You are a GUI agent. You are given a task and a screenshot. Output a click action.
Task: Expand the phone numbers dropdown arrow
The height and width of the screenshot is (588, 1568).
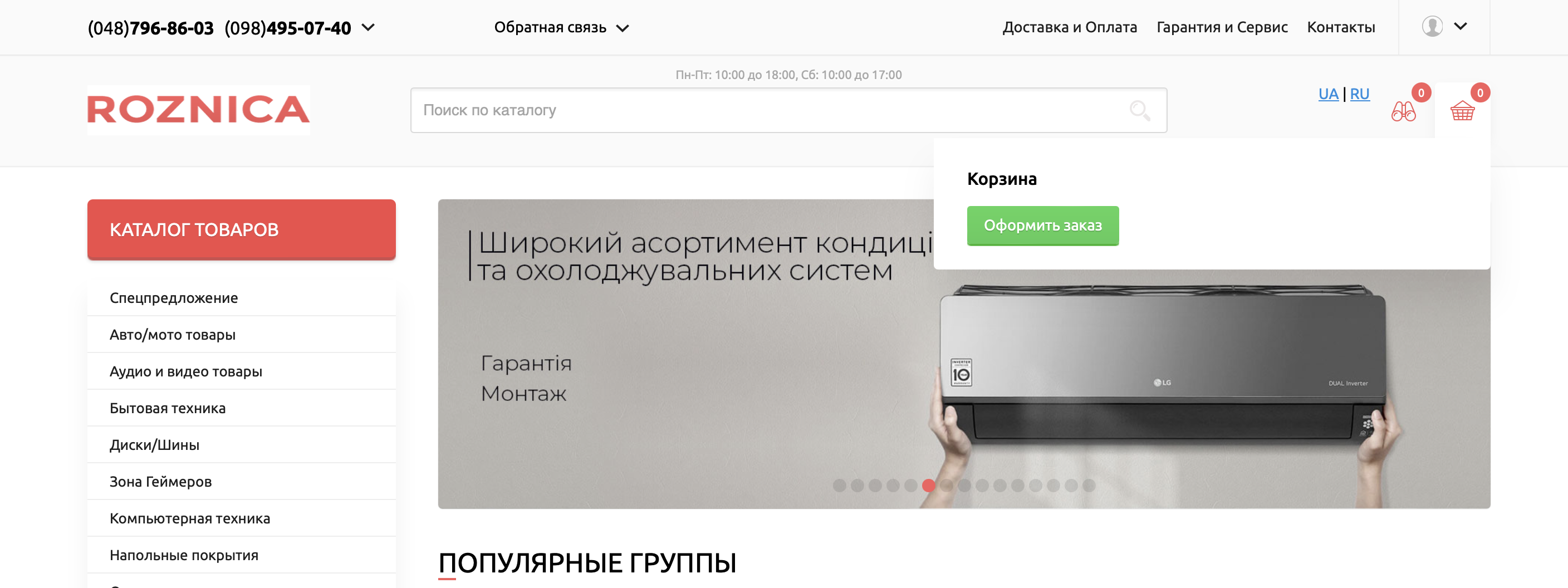(x=368, y=27)
